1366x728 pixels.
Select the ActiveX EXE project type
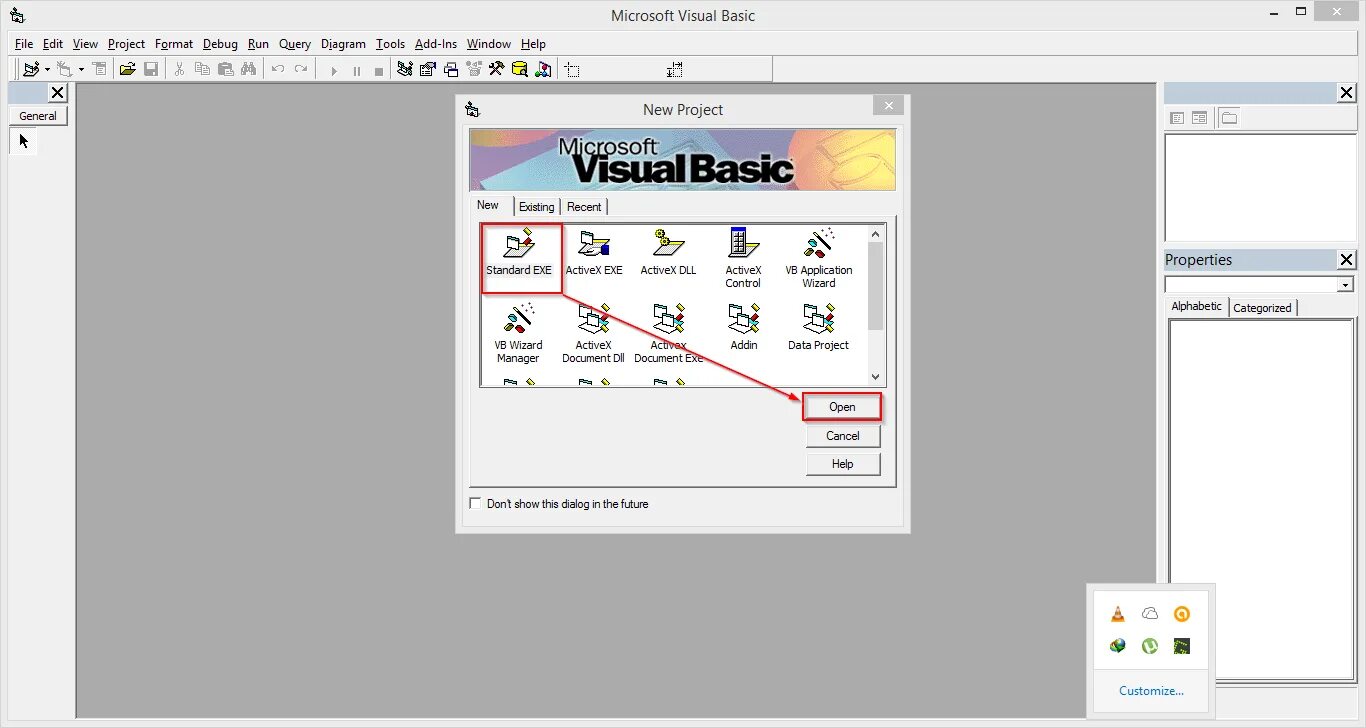pos(594,253)
